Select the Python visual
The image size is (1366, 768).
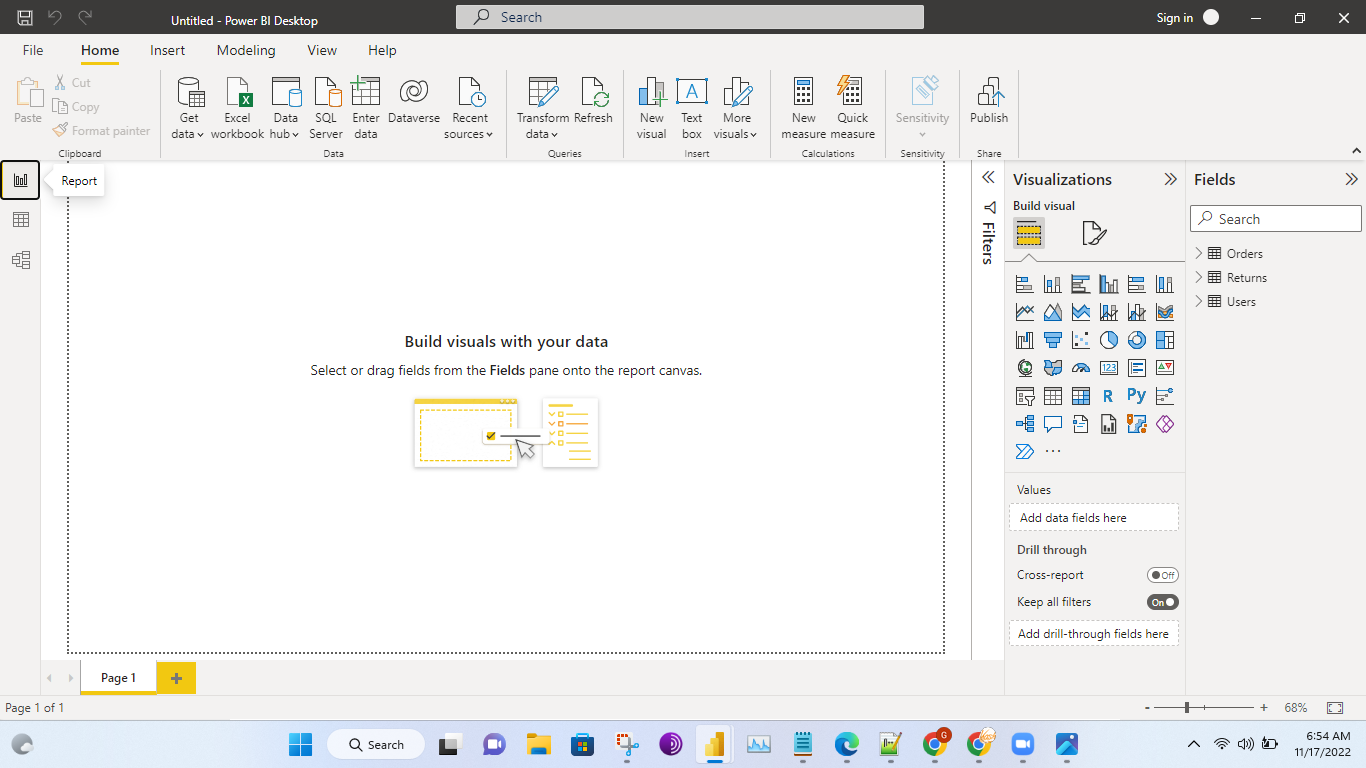pos(1136,396)
